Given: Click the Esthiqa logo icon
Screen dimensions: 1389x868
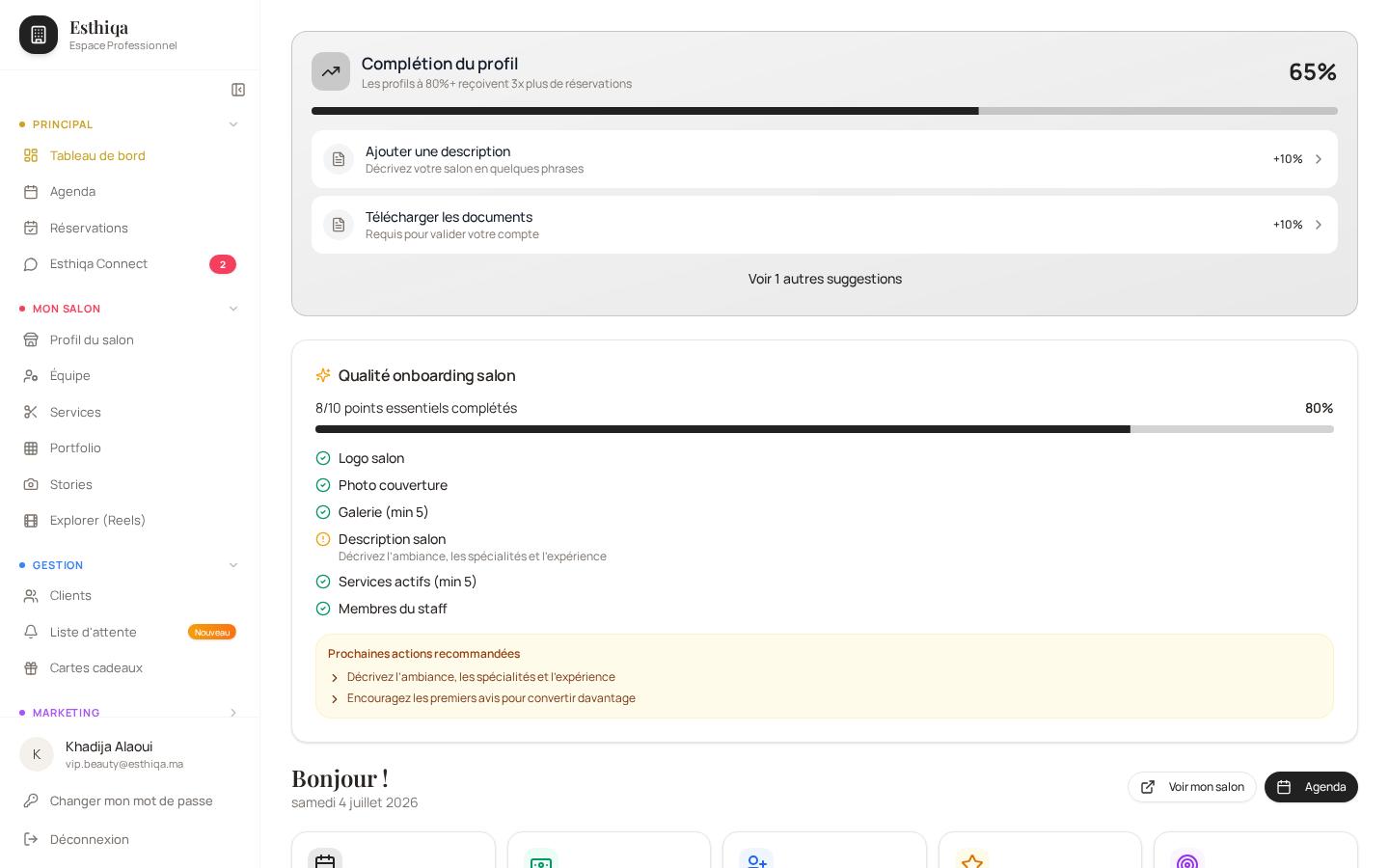Looking at the screenshot, I should pos(39,35).
